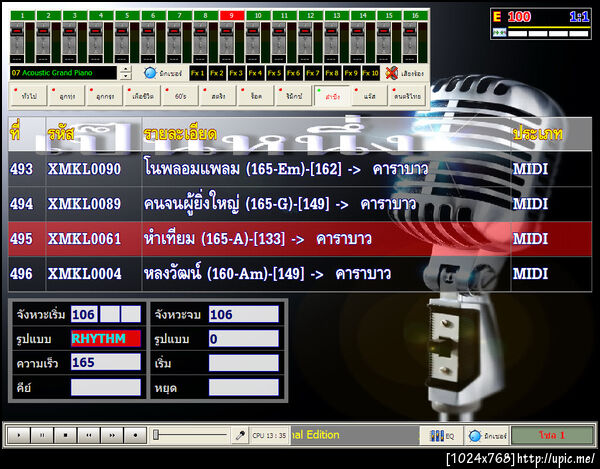
Task: Toggle MIDI channel 1 button
Action: pos(23,15)
